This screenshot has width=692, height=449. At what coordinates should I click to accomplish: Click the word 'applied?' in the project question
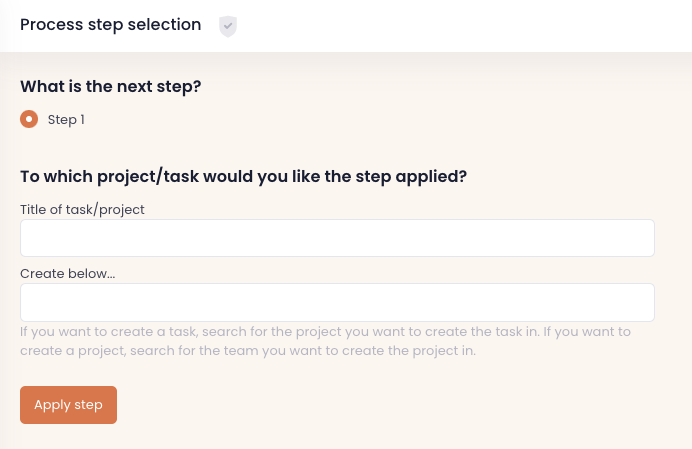coord(432,177)
